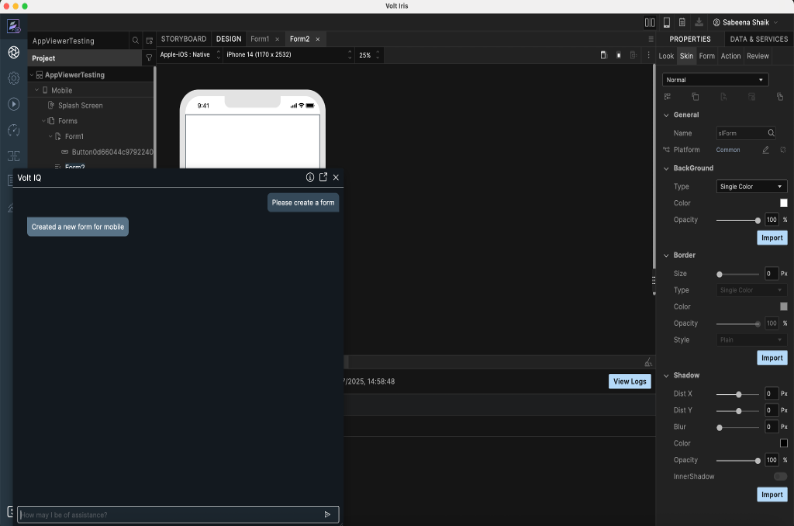Viewport: 794px width, 526px height.
Task: Click the play icon in left sidebar
Action: (14, 104)
